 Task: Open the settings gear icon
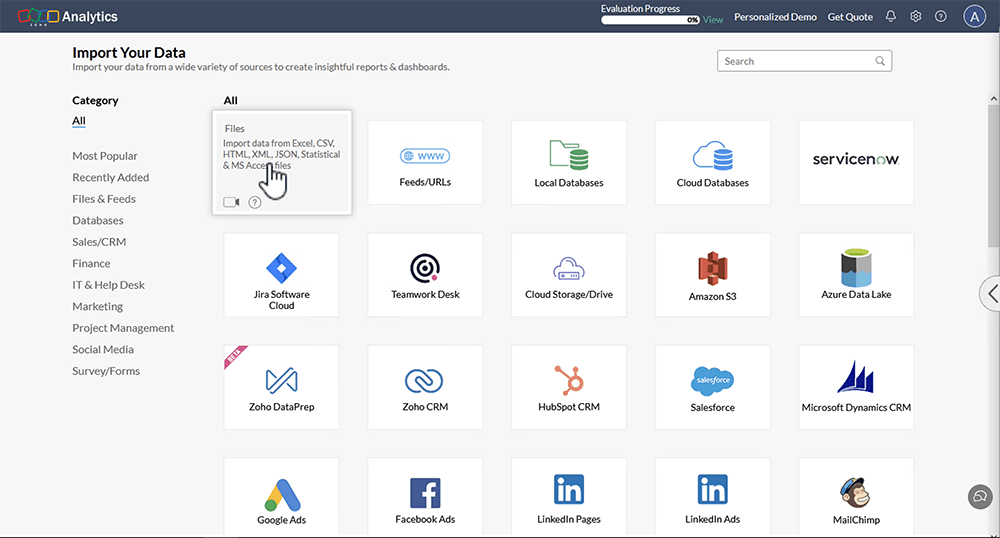[x=916, y=17]
